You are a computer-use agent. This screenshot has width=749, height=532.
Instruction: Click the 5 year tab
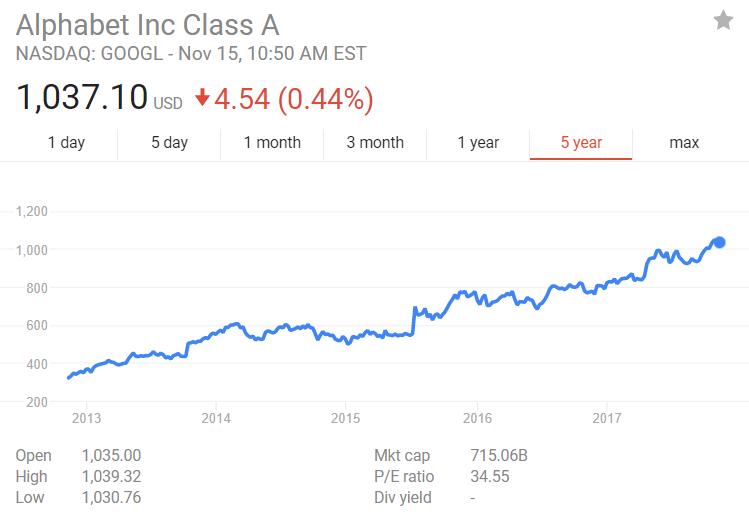click(x=581, y=142)
